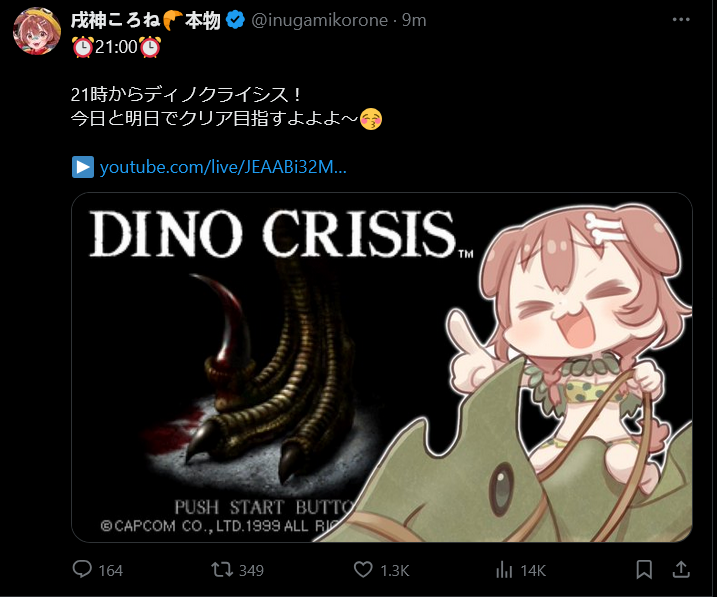The image size is (717, 597).
Task: Like the post using the heart icon
Action: click(364, 570)
